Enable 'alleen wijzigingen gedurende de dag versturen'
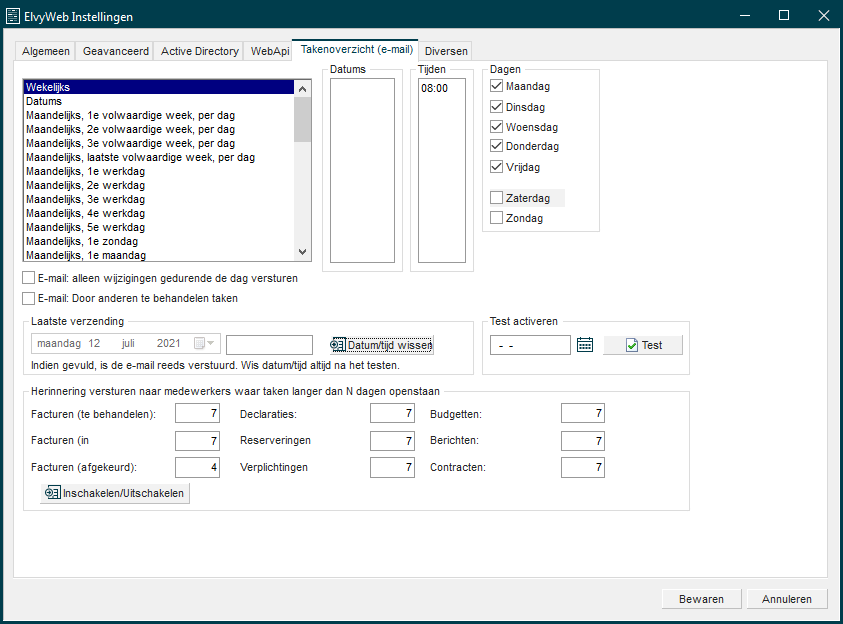Viewport: 843px width, 624px height. click(28, 278)
